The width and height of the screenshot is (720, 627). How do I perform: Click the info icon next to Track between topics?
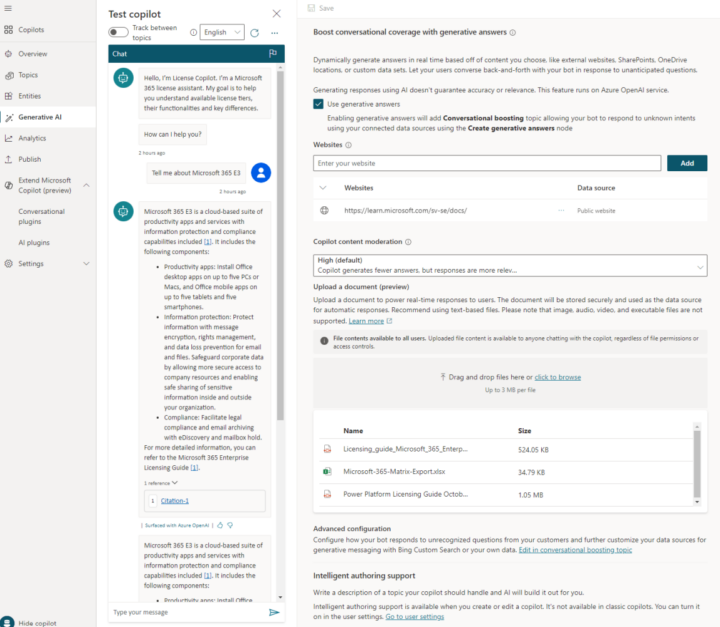pos(193,33)
